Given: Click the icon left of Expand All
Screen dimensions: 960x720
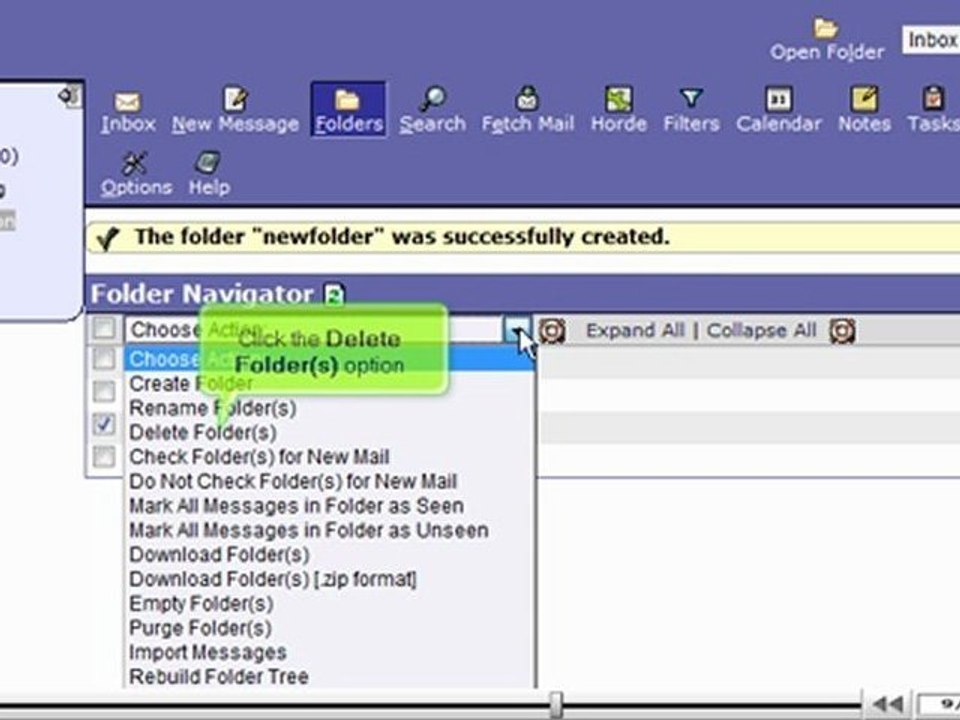Looking at the screenshot, I should tap(552, 331).
